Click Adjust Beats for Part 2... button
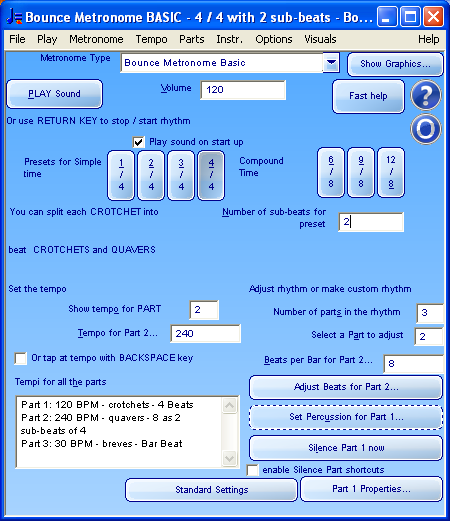The height and width of the screenshot is (521, 450). click(x=346, y=387)
